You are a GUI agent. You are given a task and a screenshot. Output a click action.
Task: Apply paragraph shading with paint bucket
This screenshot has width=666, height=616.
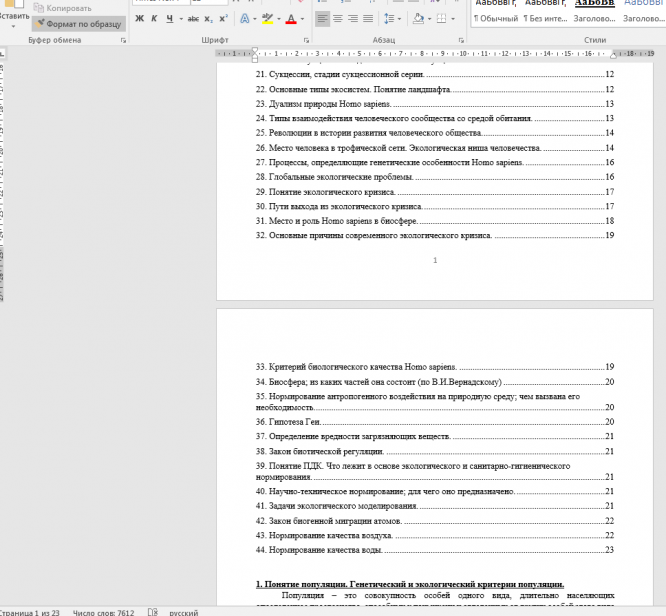(418, 19)
